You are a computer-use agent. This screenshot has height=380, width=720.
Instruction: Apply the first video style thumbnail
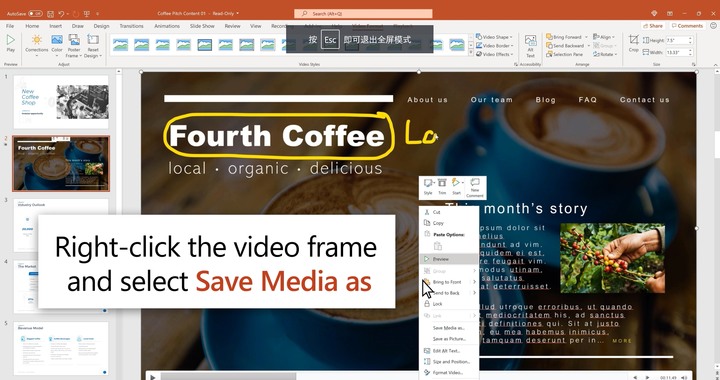pyautogui.click(x=120, y=45)
